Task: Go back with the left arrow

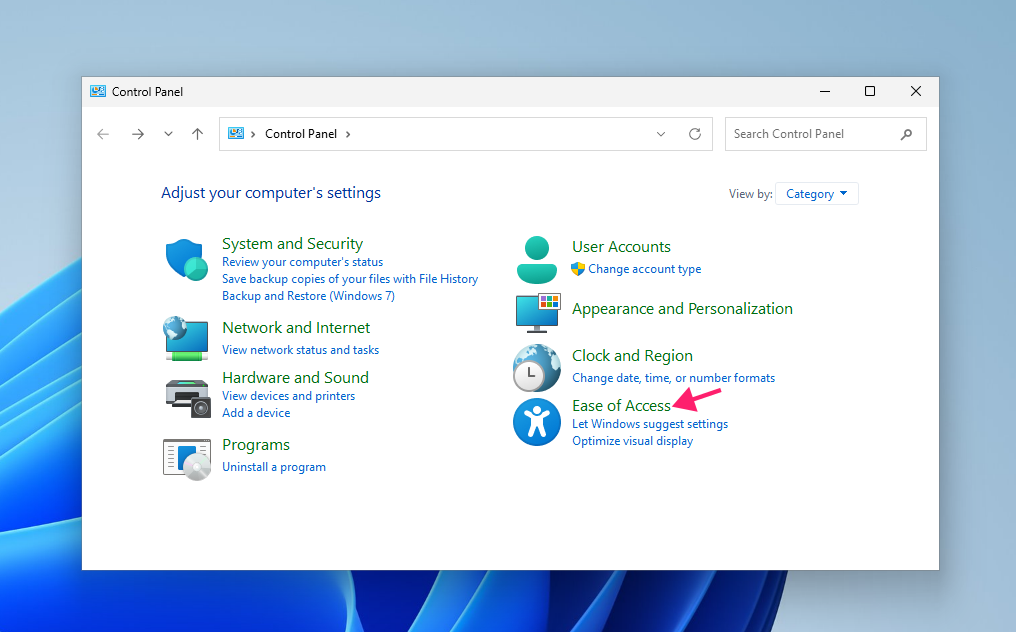Action: [103, 134]
